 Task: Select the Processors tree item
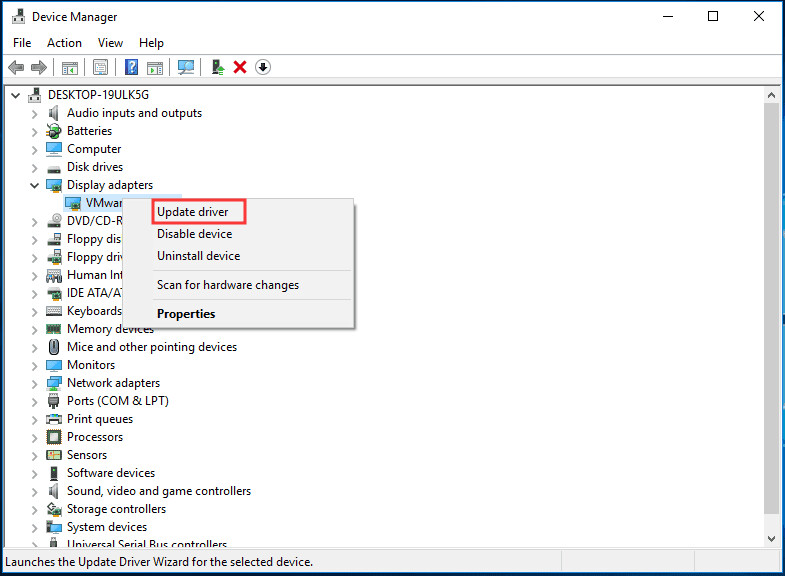click(x=95, y=437)
